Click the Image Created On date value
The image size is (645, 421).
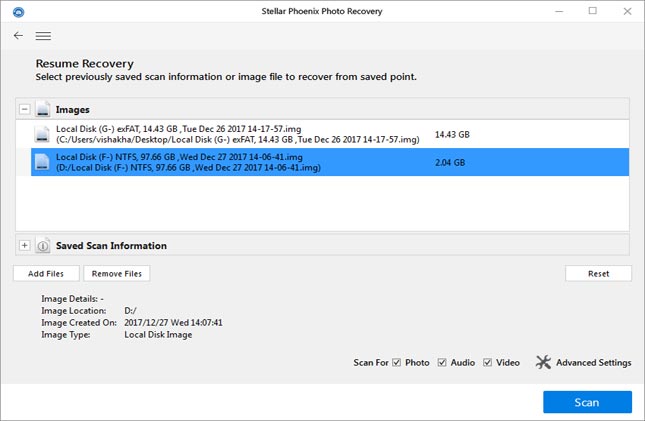(x=173, y=323)
